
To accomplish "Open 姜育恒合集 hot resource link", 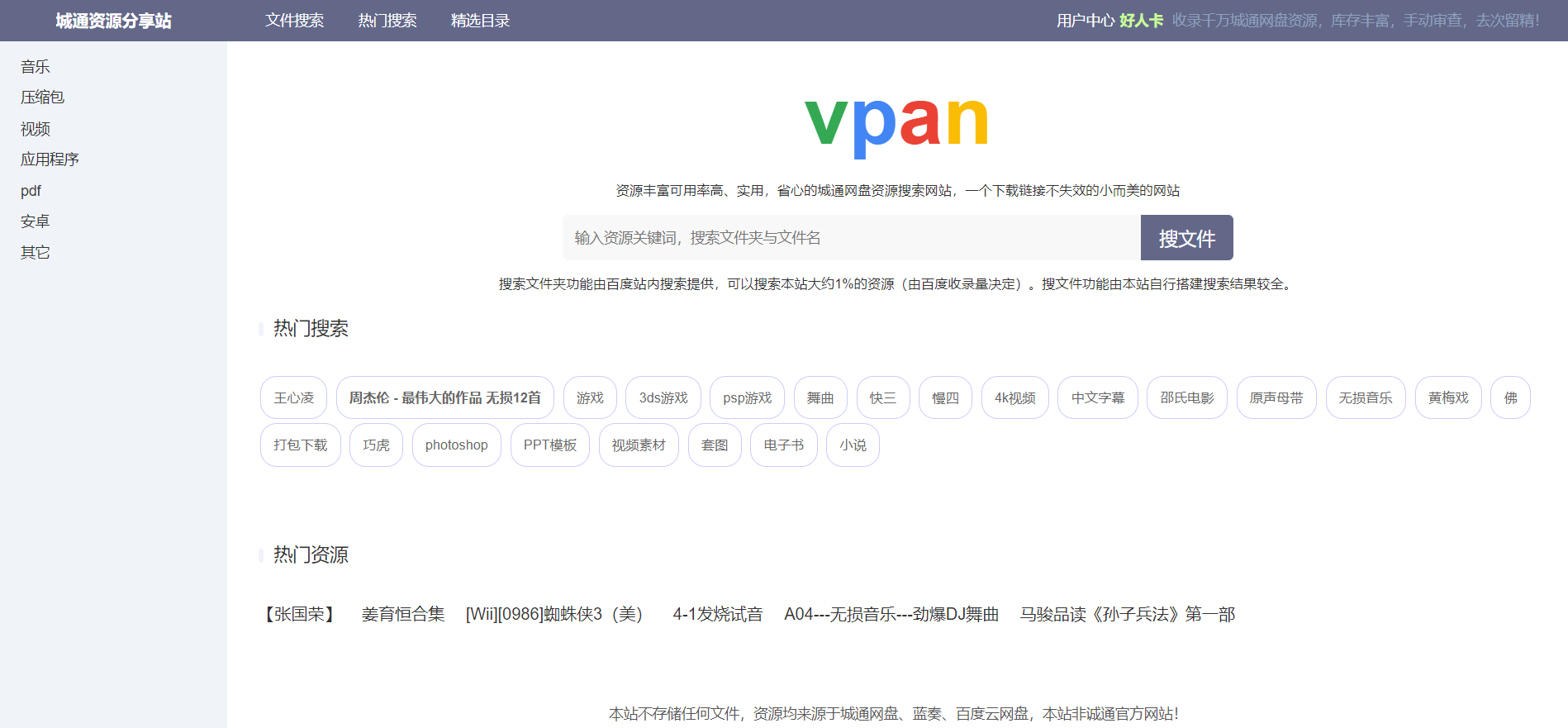I will pyautogui.click(x=403, y=615).
